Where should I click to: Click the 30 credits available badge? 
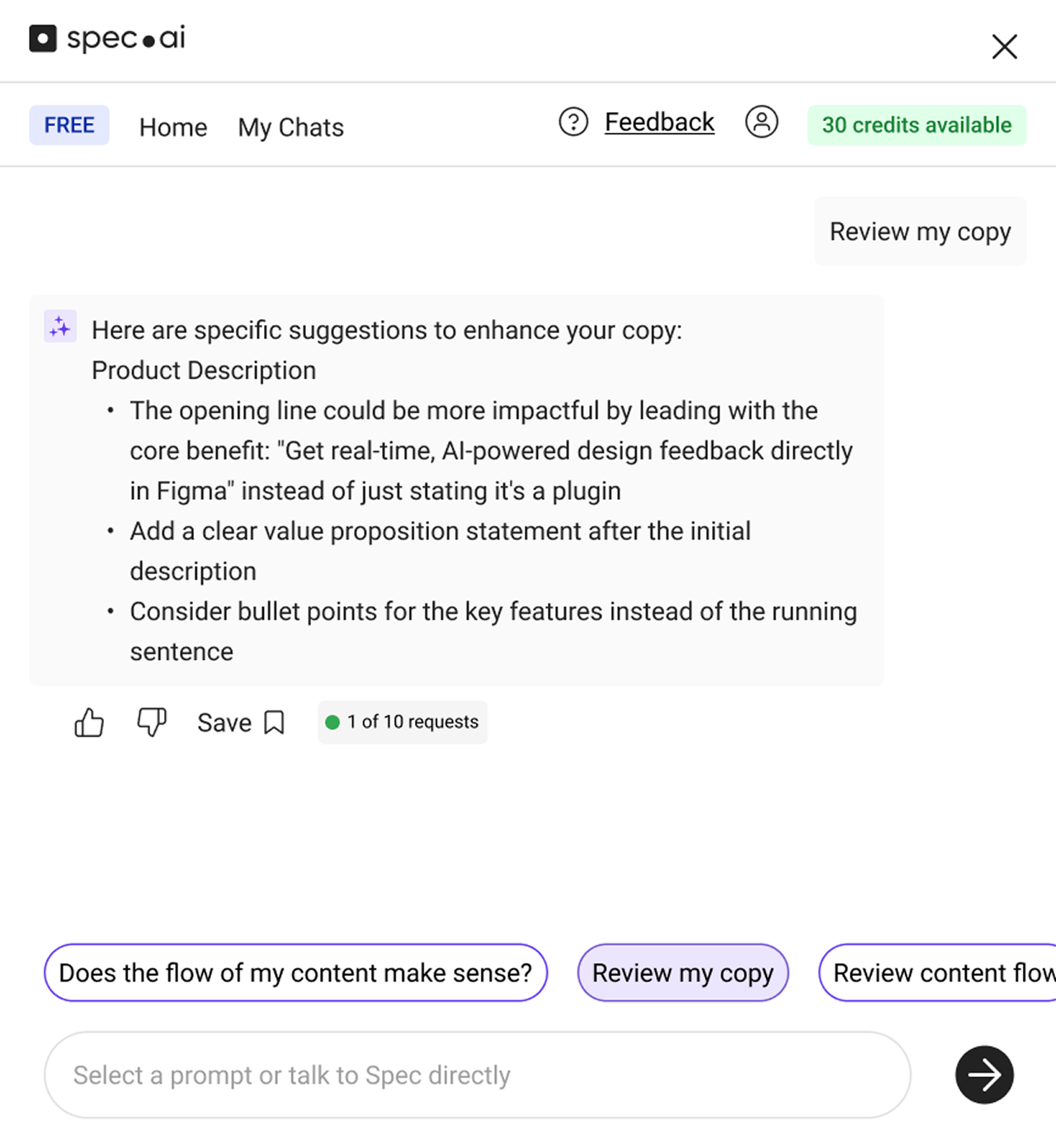pyautogui.click(x=917, y=125)
